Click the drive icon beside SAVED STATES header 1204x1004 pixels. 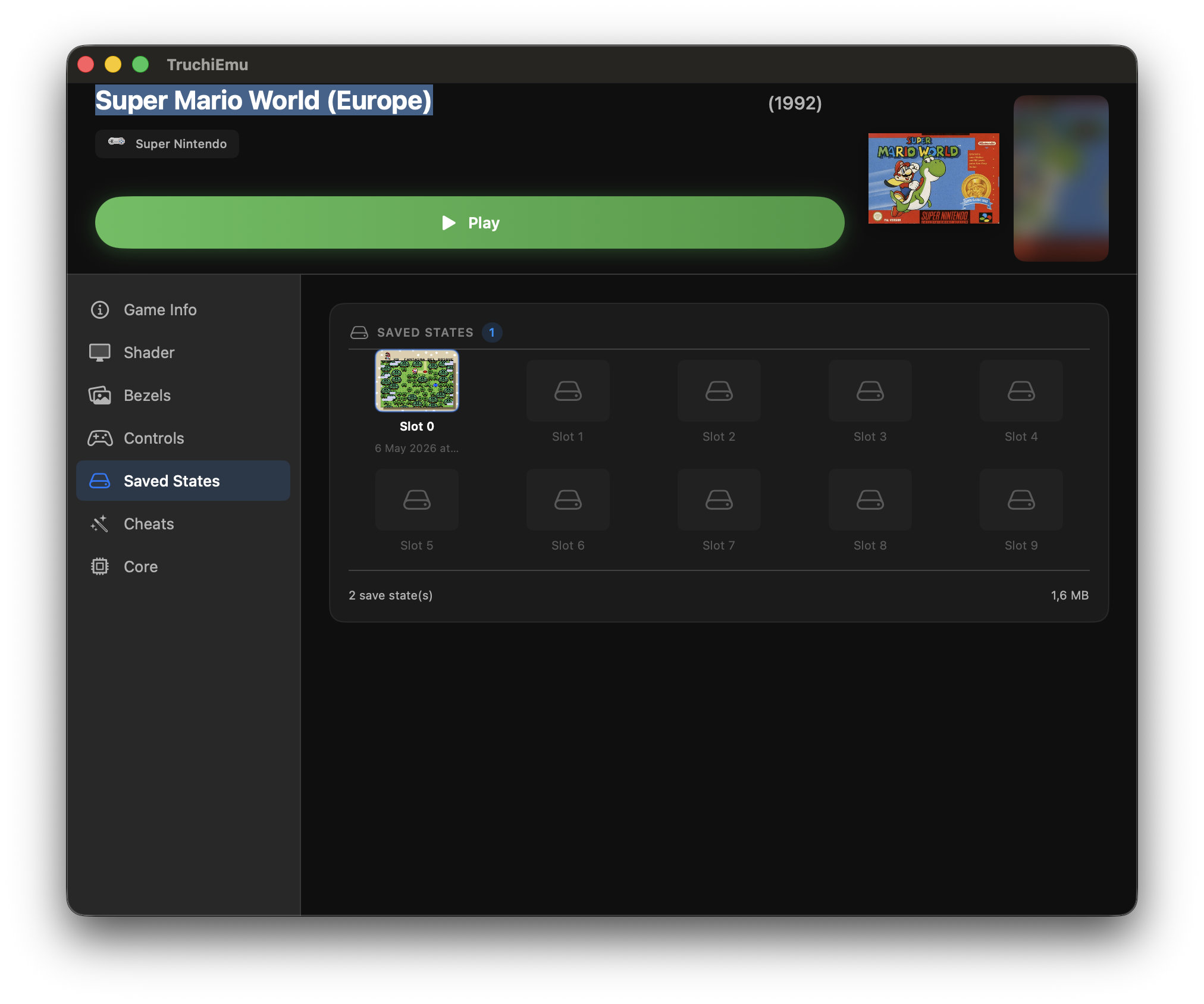point(359,332)
